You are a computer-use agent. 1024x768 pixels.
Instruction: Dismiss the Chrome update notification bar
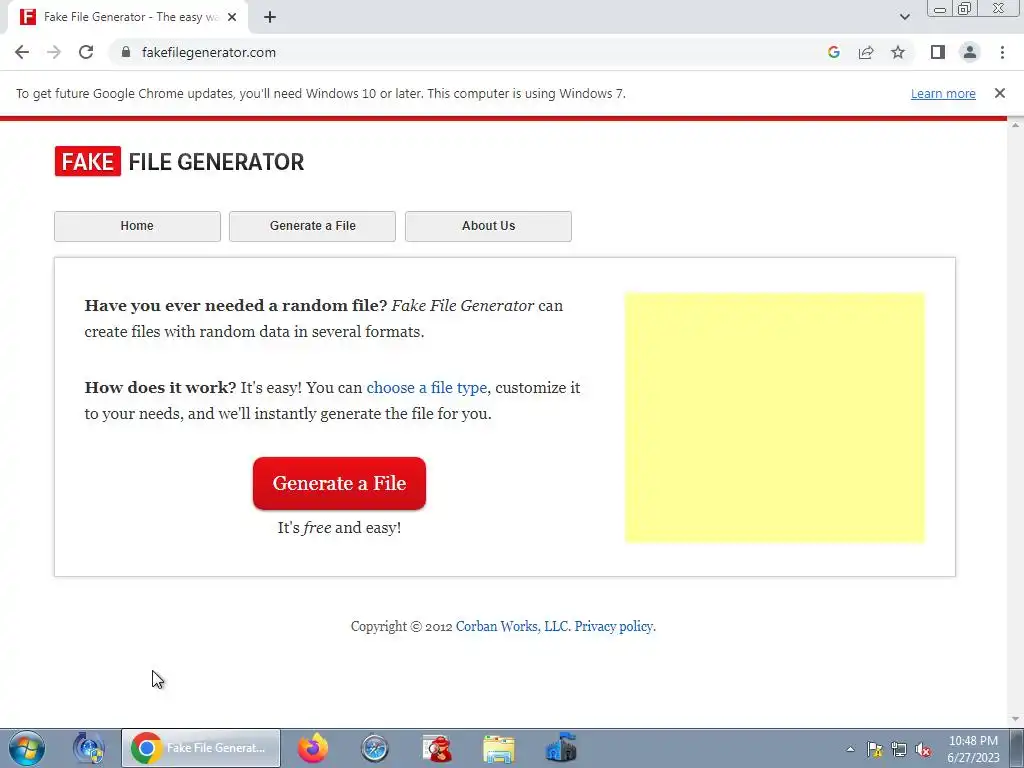click(x=999, y=93)
